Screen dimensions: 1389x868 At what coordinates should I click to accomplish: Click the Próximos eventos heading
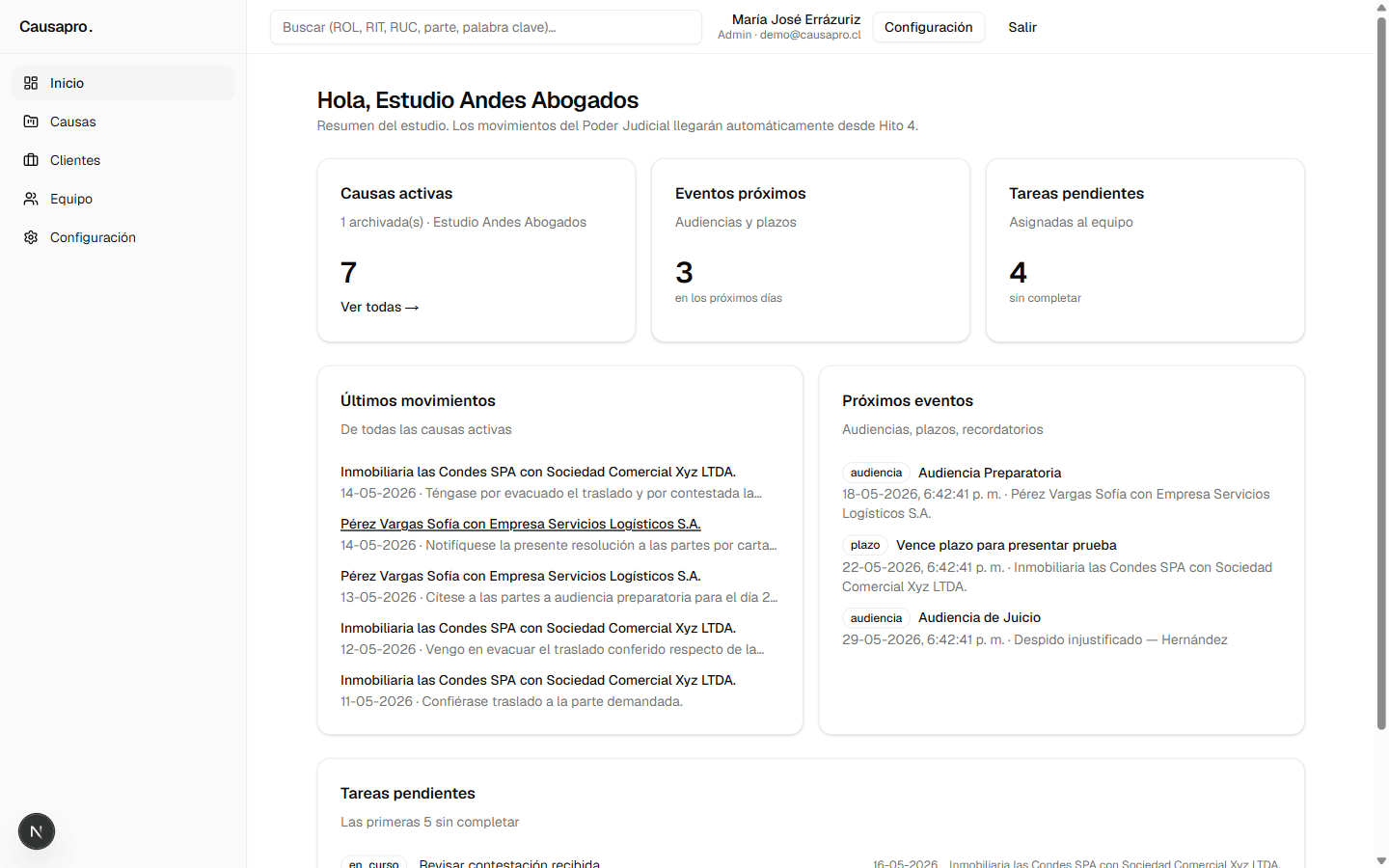click(908, 400)
